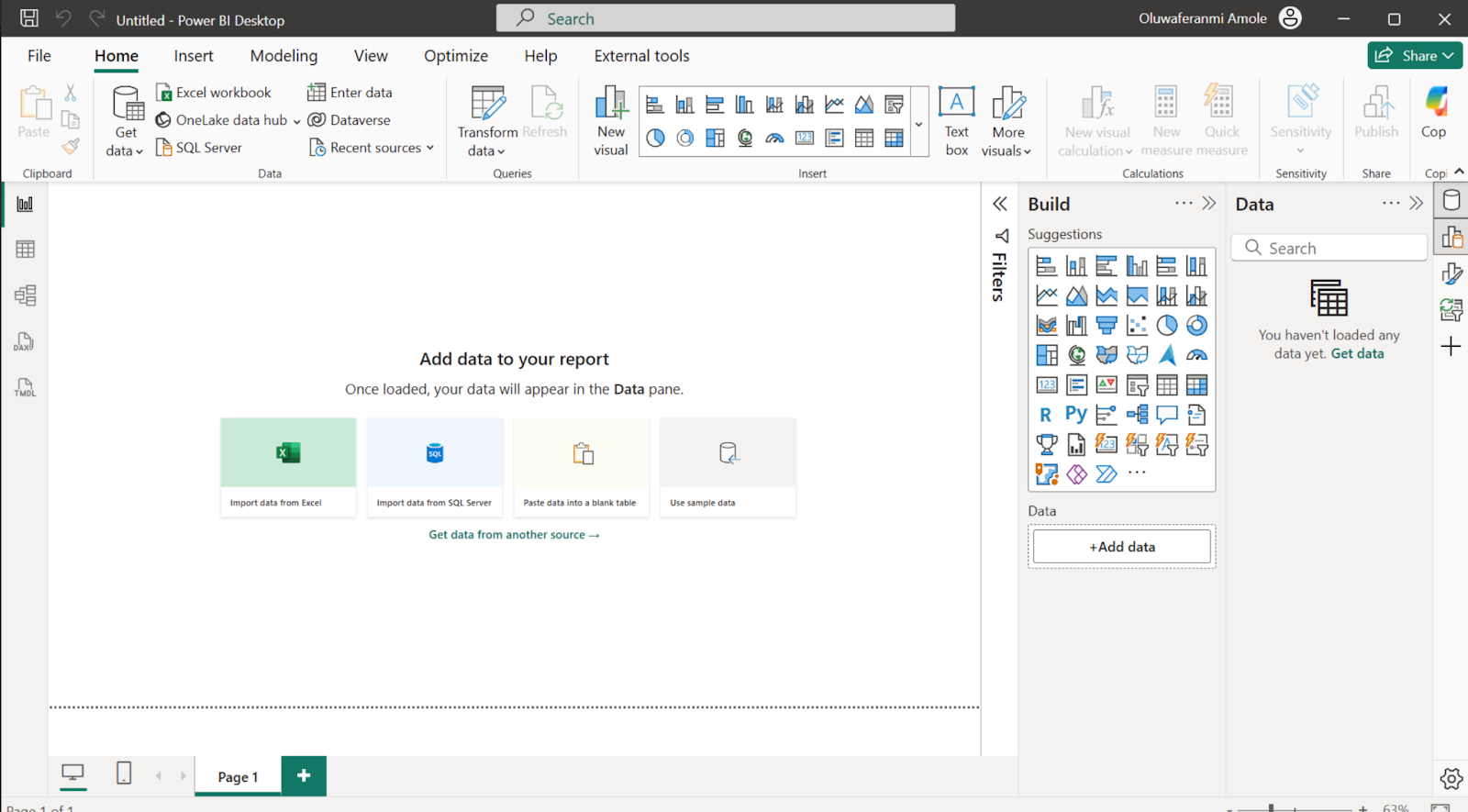This screenshot has width=1468, height=812.
Task: Insert gauge visual from ribbon gallery
Action: pos(774,138)
